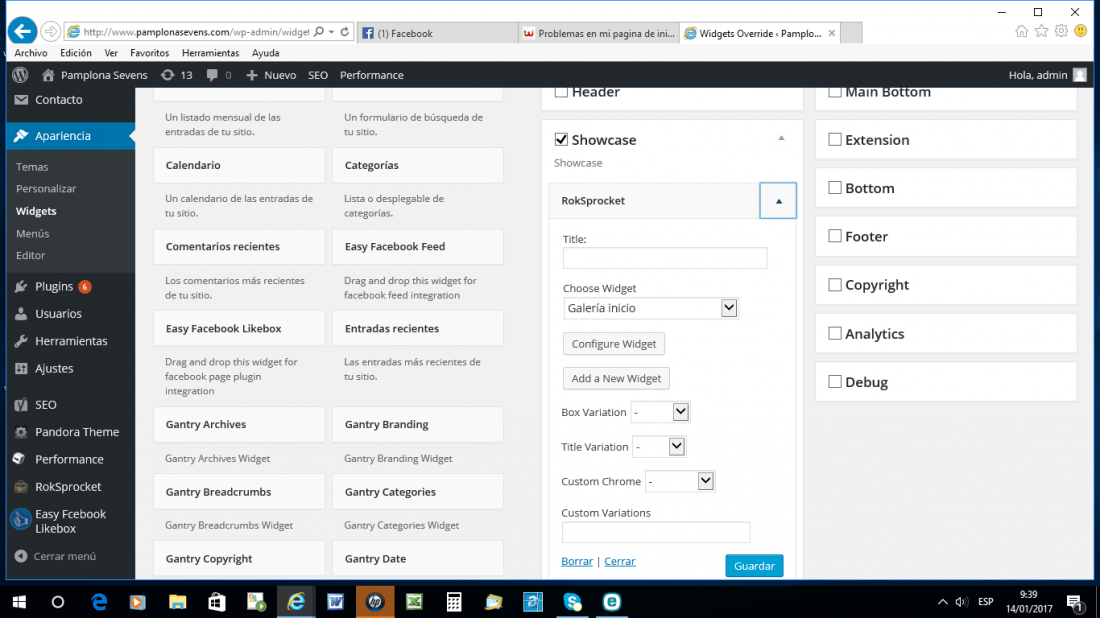Image resolution: width=1100 pixels, height=618 pixels.
Task: Open the Herramientas browser menu
Action: pyautogui.click(x=210, y=53)
